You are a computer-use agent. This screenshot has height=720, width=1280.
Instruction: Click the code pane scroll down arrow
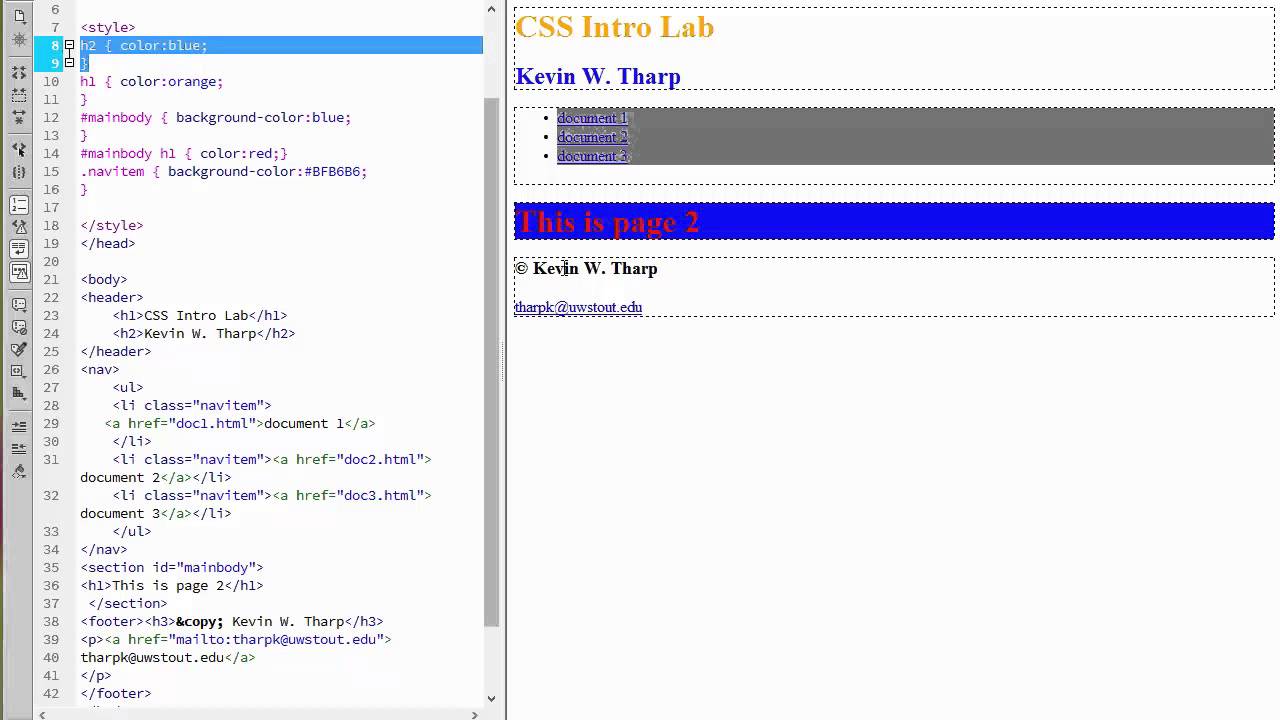(491, 698)
